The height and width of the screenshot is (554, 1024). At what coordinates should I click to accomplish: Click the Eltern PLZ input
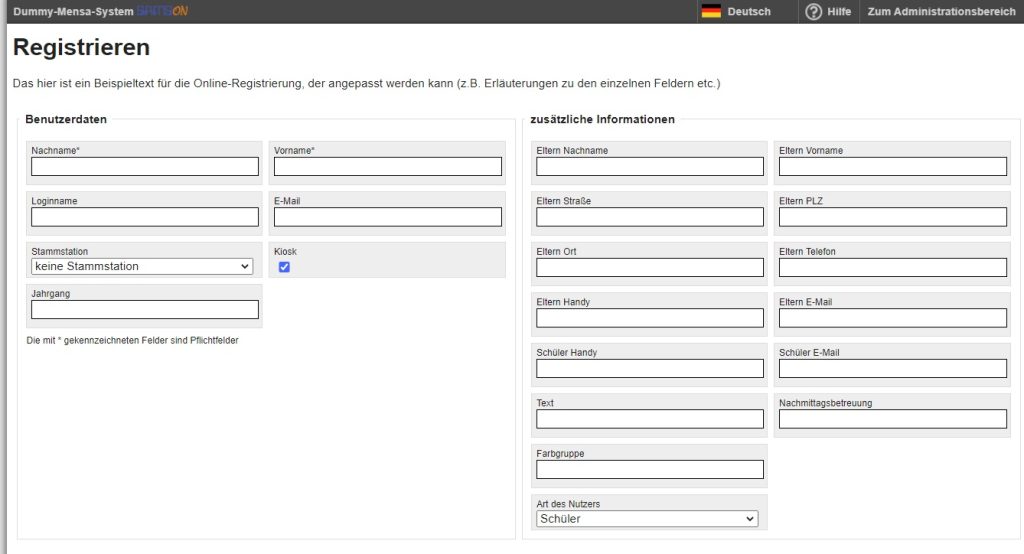893,217
